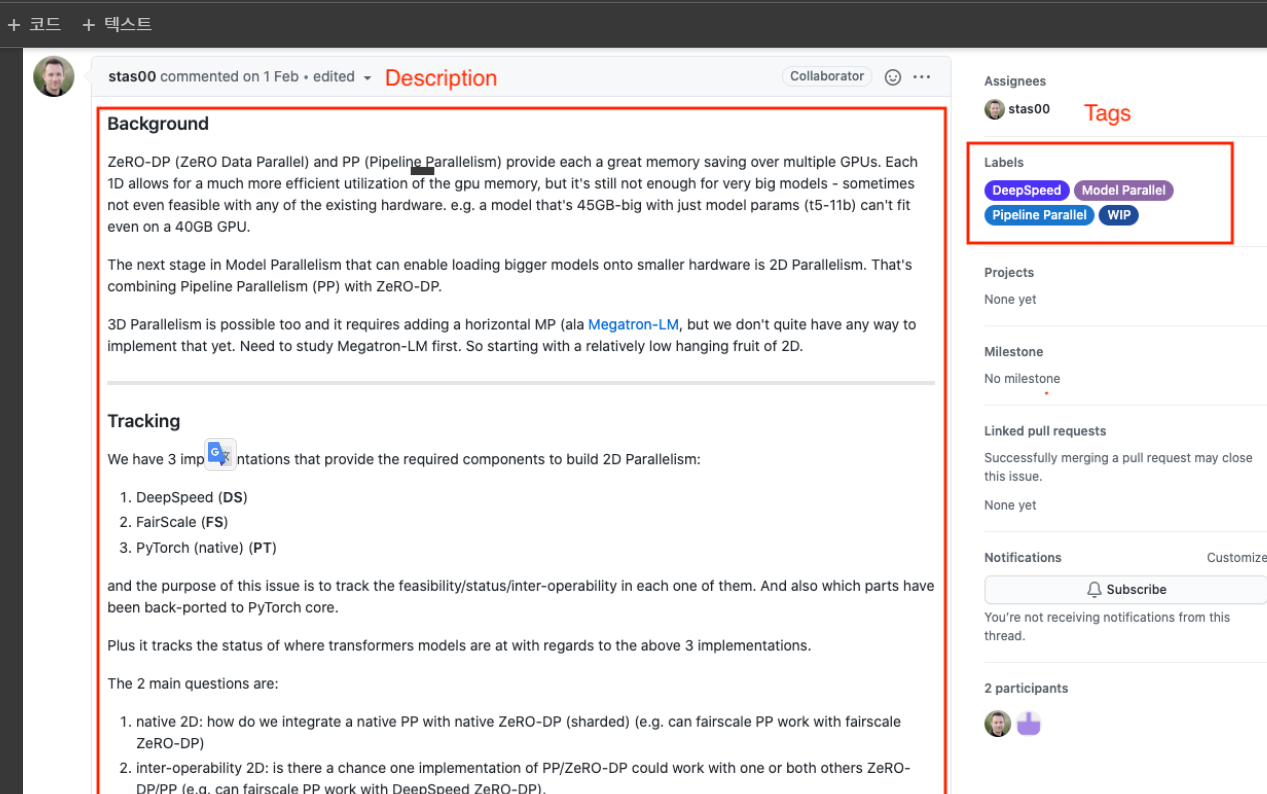
Task: Click the 'Linked pull requests' heading
Action: point(1045,431)
